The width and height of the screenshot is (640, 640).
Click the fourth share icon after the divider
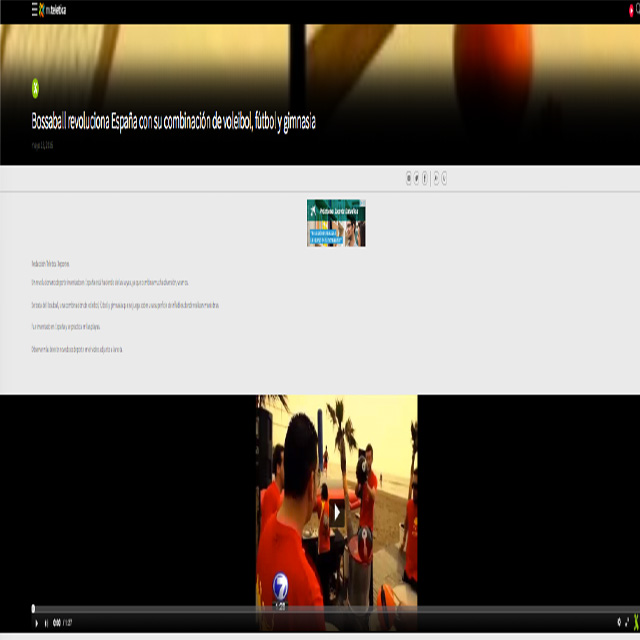pyautogui.click(x=436, y=178)
